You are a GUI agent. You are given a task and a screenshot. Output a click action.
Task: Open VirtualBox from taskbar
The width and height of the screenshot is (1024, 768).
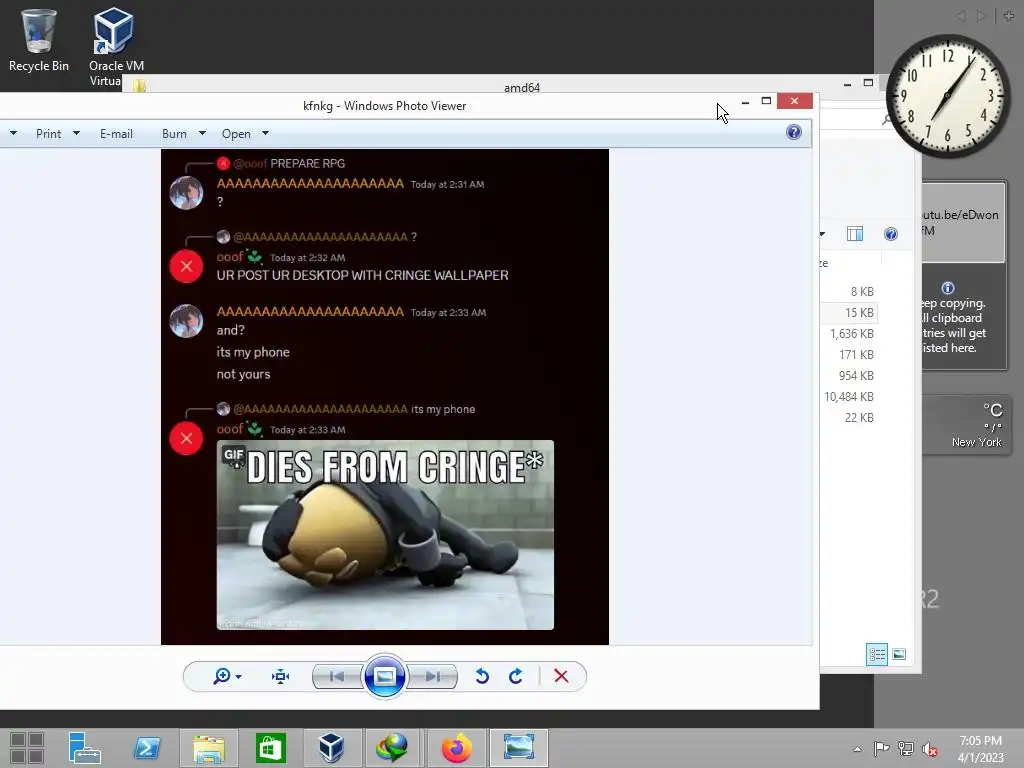click(332, 748)
